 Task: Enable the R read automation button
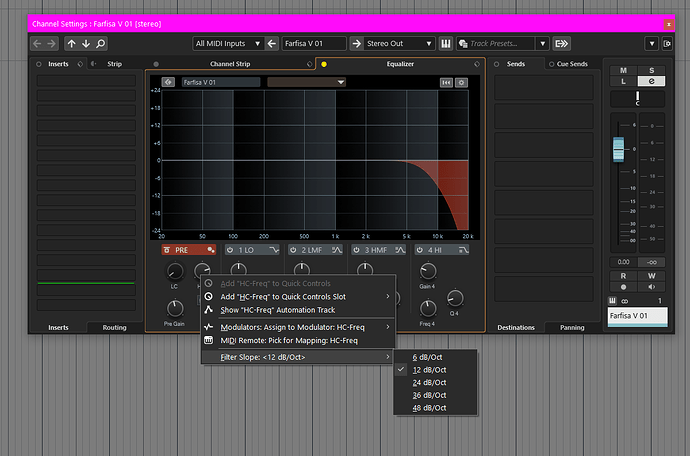point(623,276)
